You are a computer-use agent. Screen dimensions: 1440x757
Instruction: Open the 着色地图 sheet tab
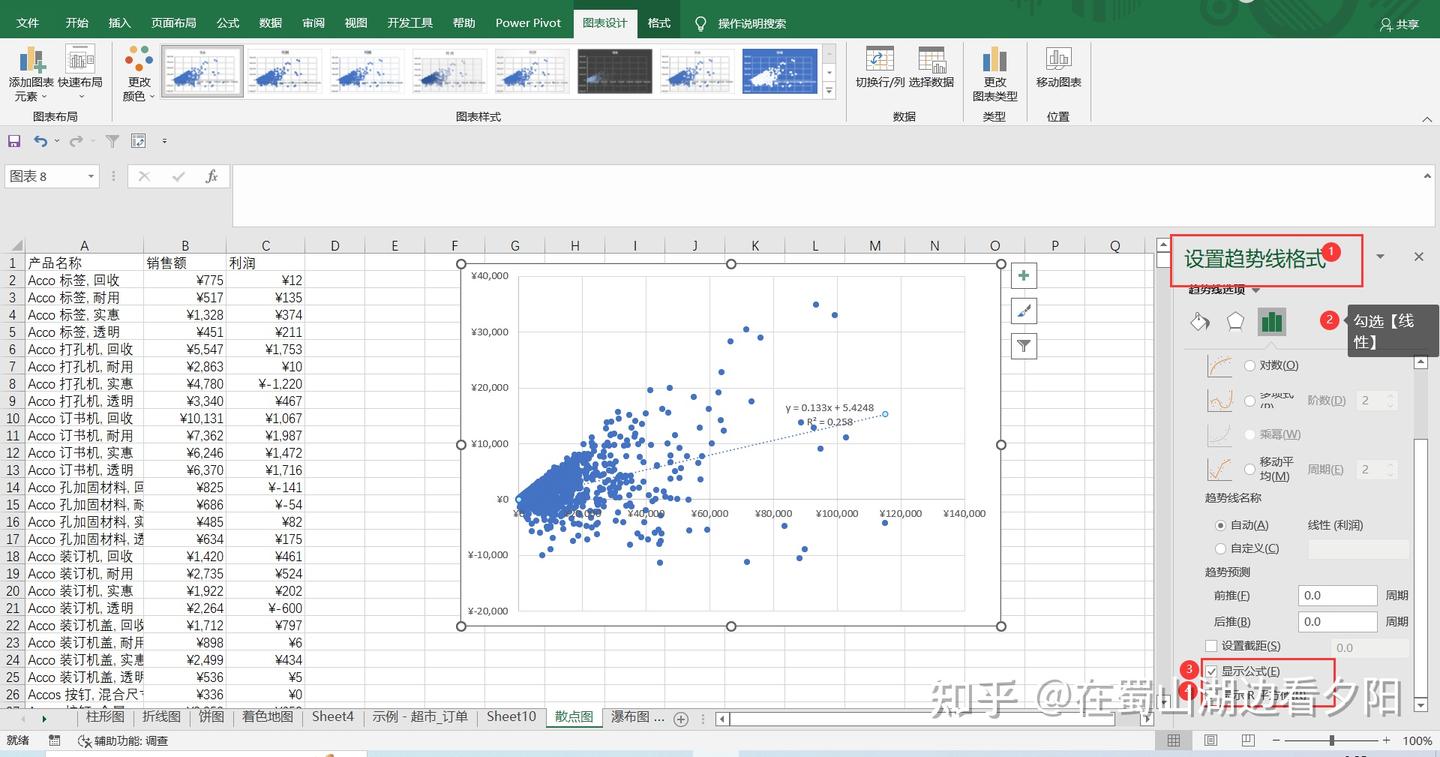(267, 717)
